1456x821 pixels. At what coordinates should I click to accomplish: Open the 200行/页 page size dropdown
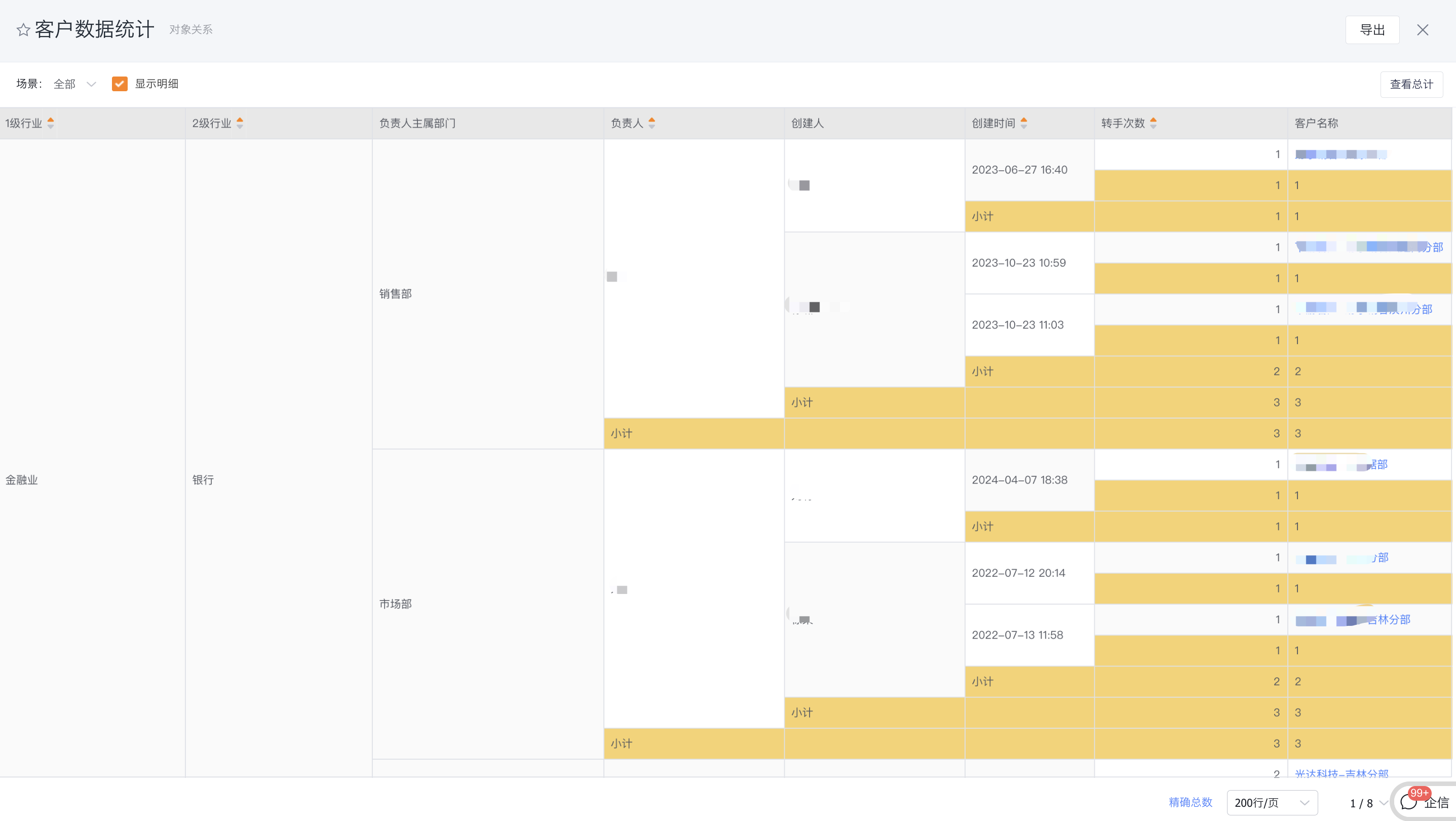(1272, 802)
